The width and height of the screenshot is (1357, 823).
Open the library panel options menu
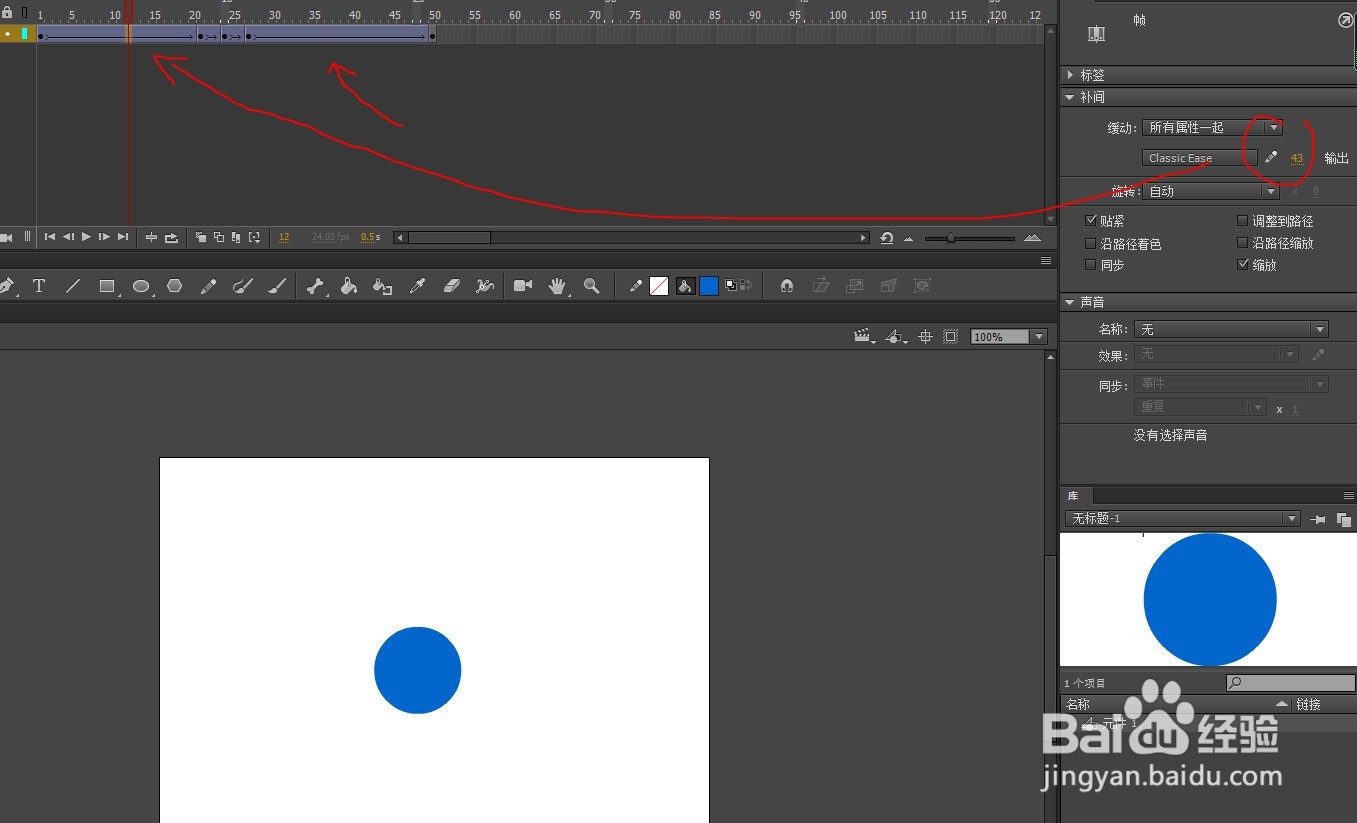tap(1349, 496)
